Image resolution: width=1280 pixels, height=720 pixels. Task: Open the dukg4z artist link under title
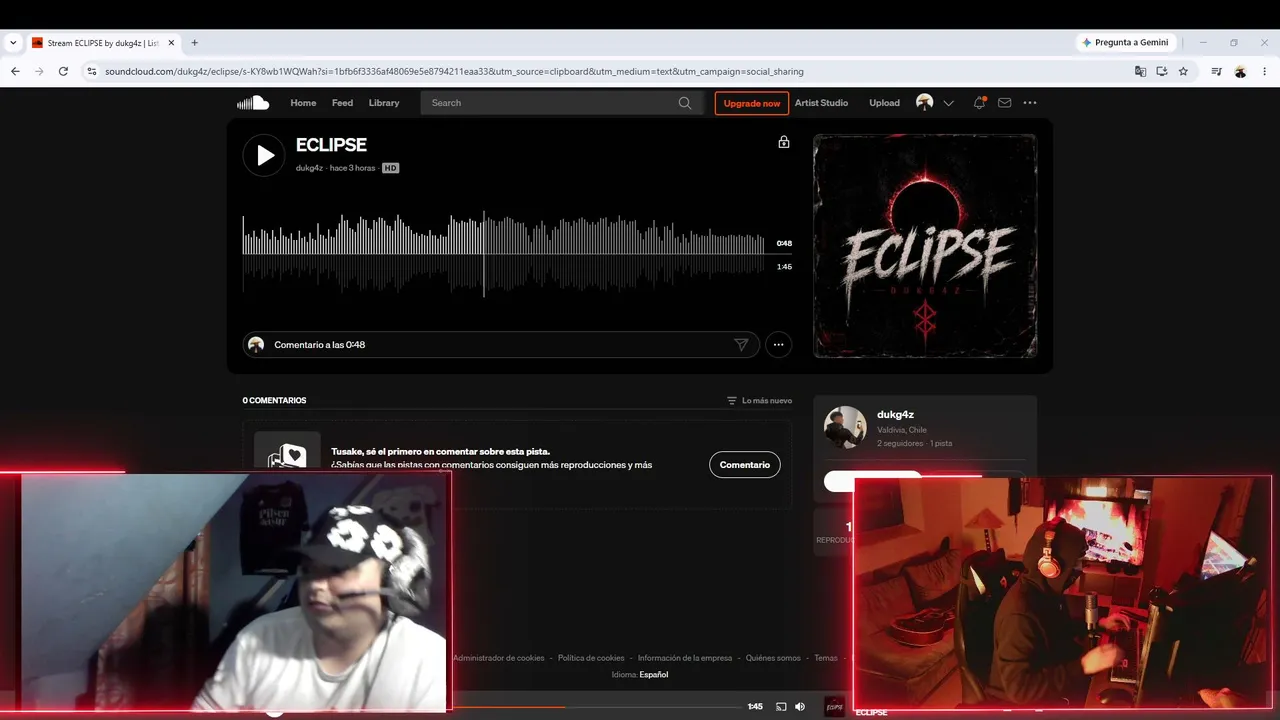(x=309, y=168)
